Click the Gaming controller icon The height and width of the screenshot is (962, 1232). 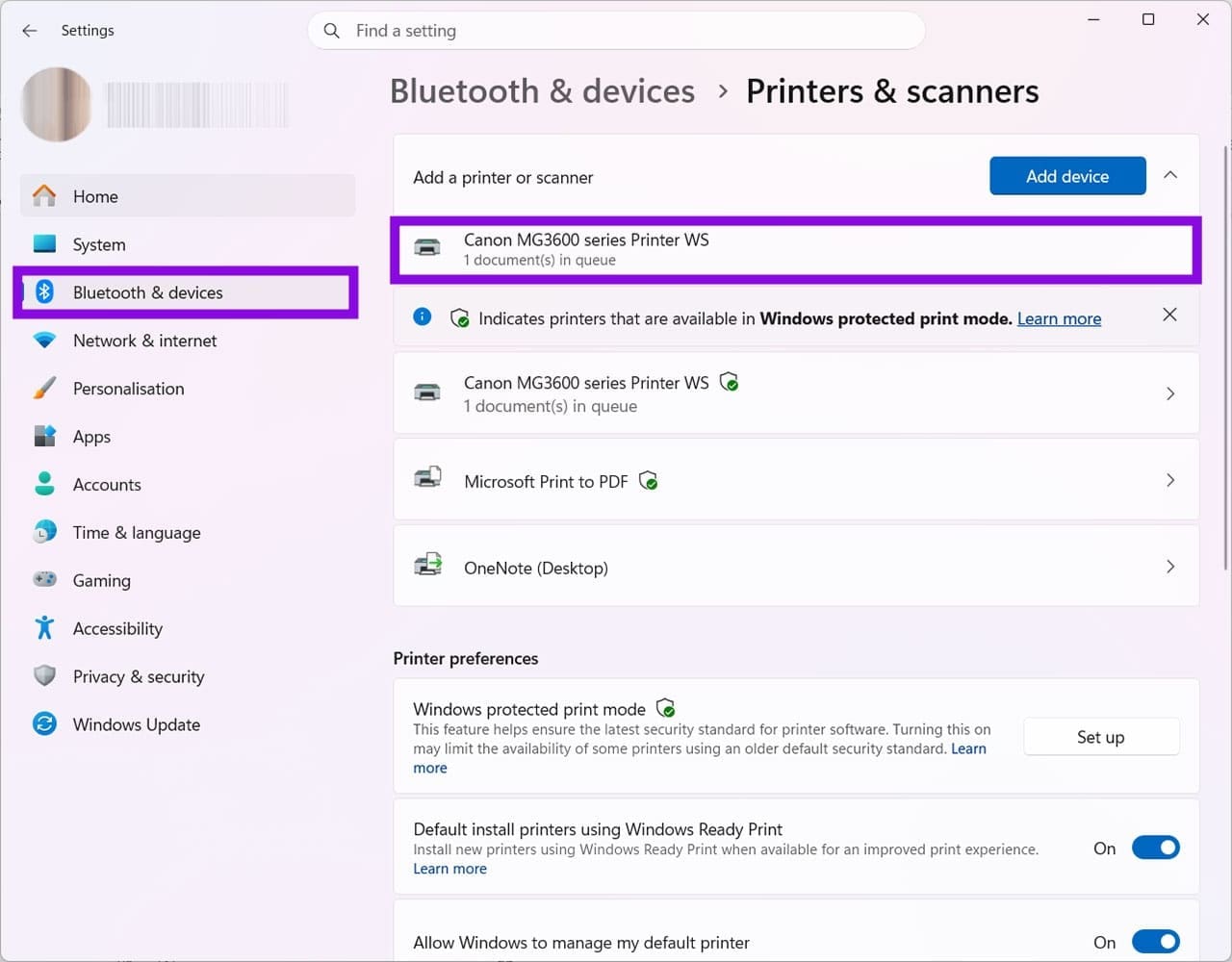pyautogui.click(x=44, y=579)
